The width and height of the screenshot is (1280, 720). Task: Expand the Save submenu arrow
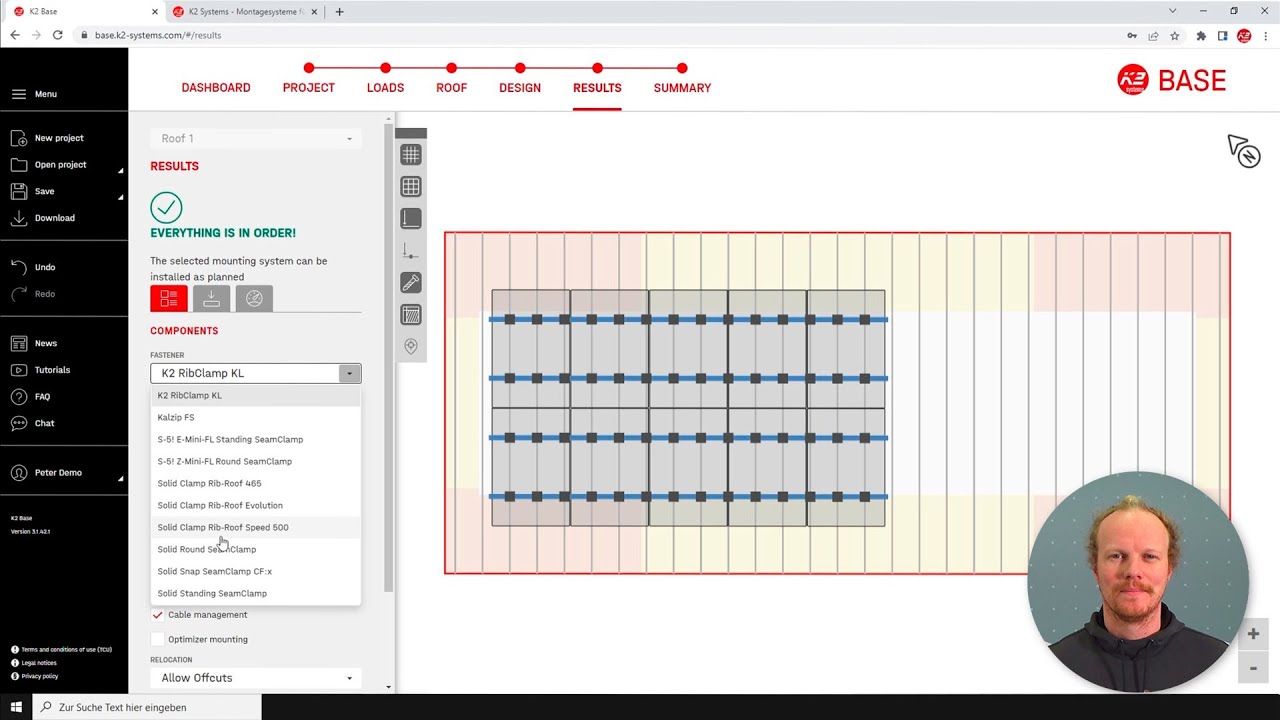(121, 197)
